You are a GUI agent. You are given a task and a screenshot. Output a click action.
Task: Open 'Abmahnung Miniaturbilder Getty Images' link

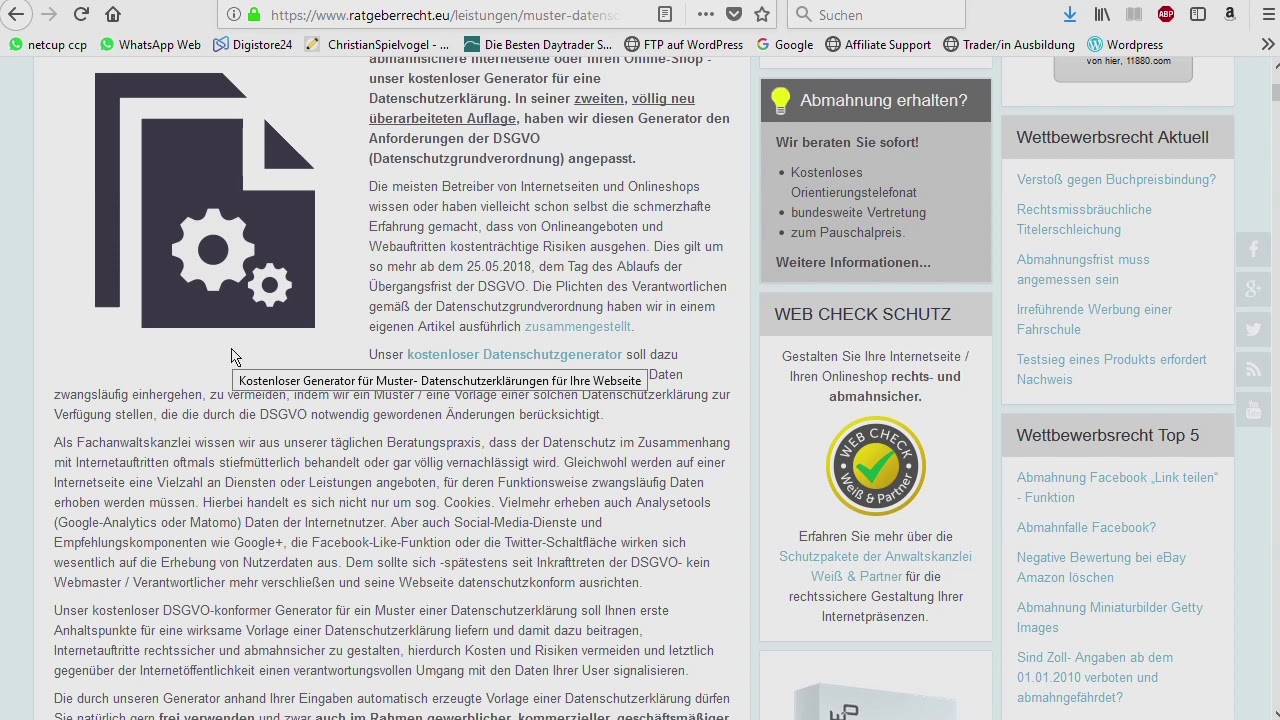click(1110, 617)
